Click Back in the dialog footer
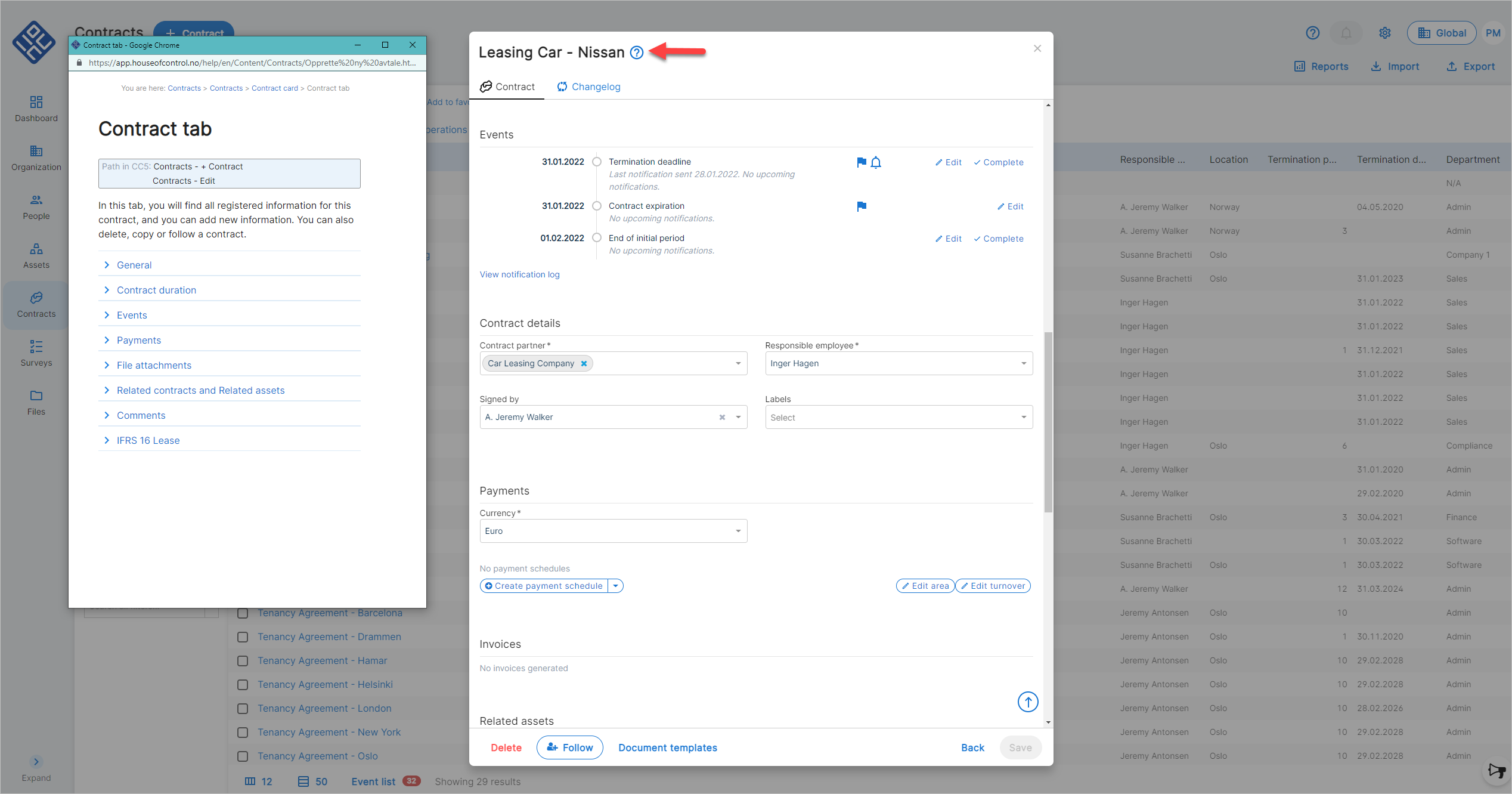1512x794 pixels. pos(972,747)
